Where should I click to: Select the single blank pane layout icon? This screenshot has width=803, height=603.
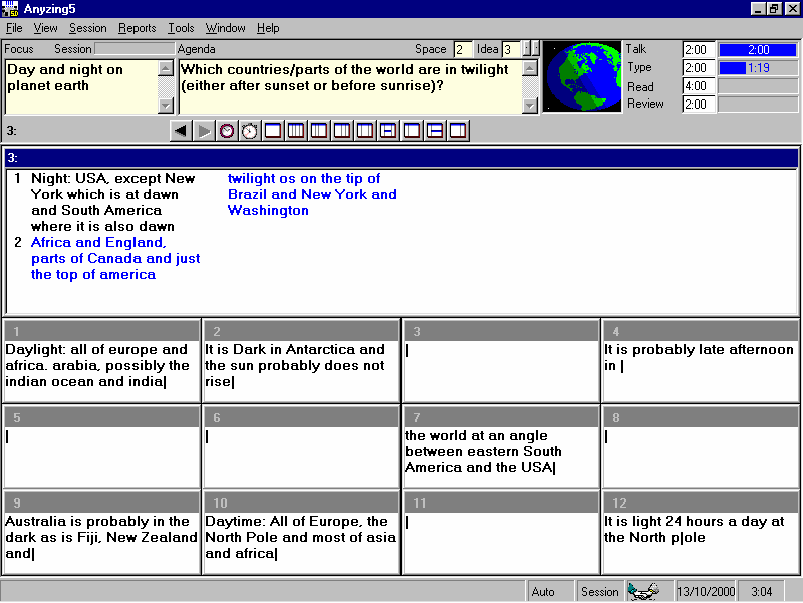pos(273,131)
